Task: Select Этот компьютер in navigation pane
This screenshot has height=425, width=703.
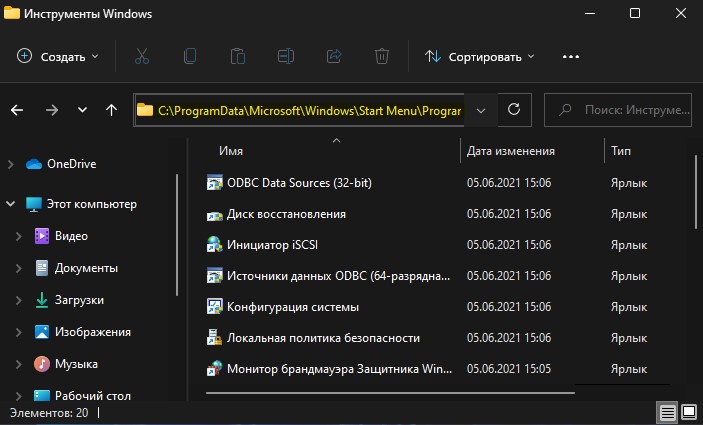Action: point(92,204)
